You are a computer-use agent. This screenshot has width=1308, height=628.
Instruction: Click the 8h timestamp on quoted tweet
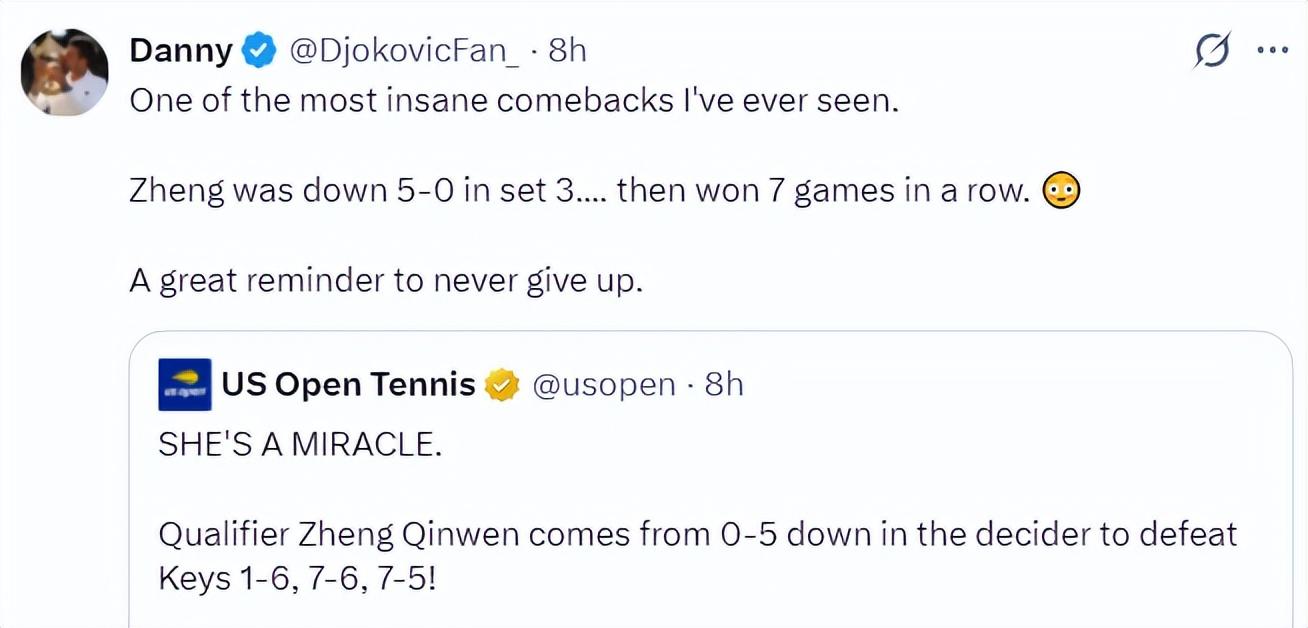(x=724, y=385)
